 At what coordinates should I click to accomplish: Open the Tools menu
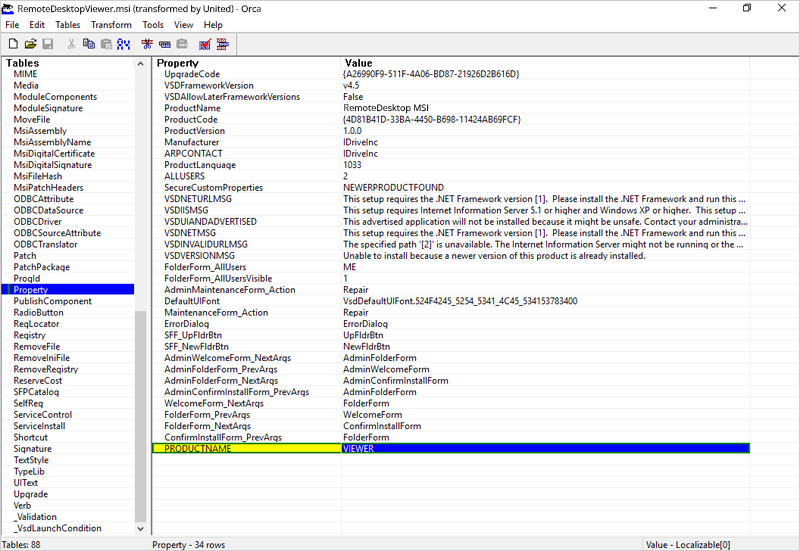(153, 24)
